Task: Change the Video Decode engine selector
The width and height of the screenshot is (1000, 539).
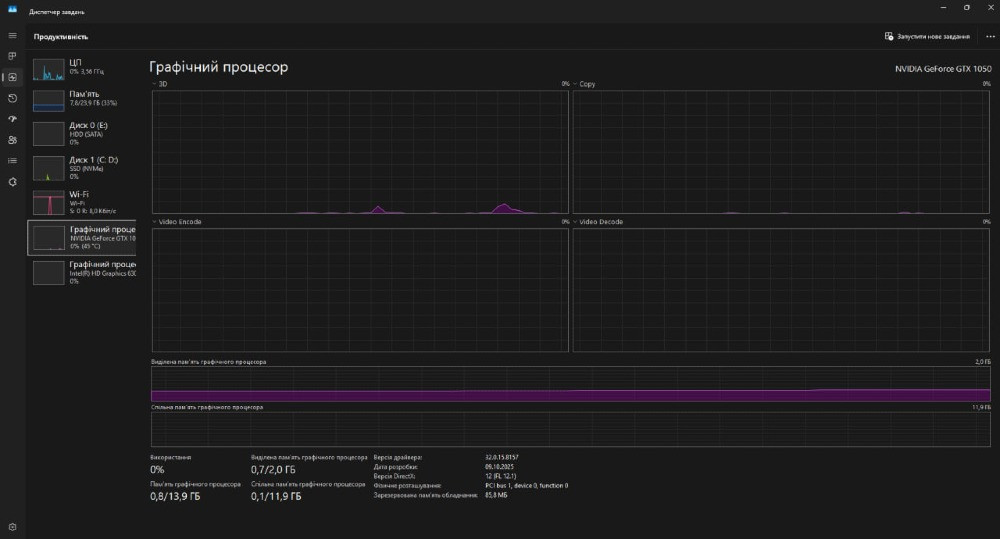Action: pos(599,222)
